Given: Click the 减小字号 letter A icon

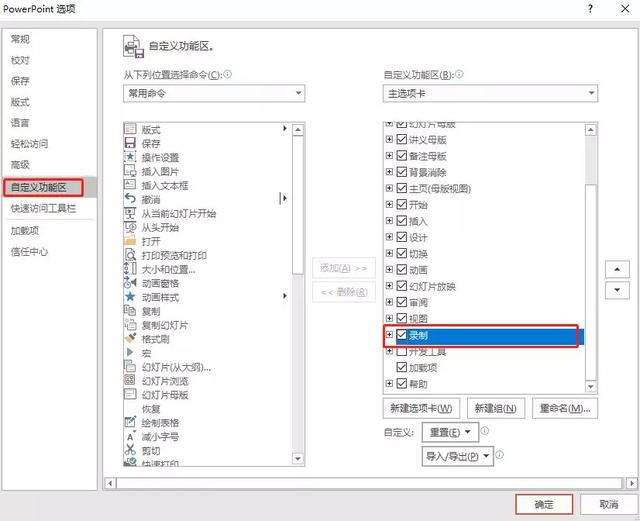Looking at the screenshot, I should 130,436.
